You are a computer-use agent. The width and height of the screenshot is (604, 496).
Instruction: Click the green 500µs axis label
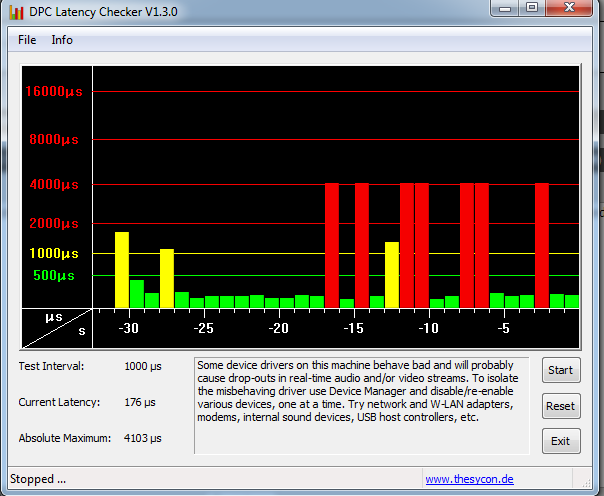coord(54,276)
